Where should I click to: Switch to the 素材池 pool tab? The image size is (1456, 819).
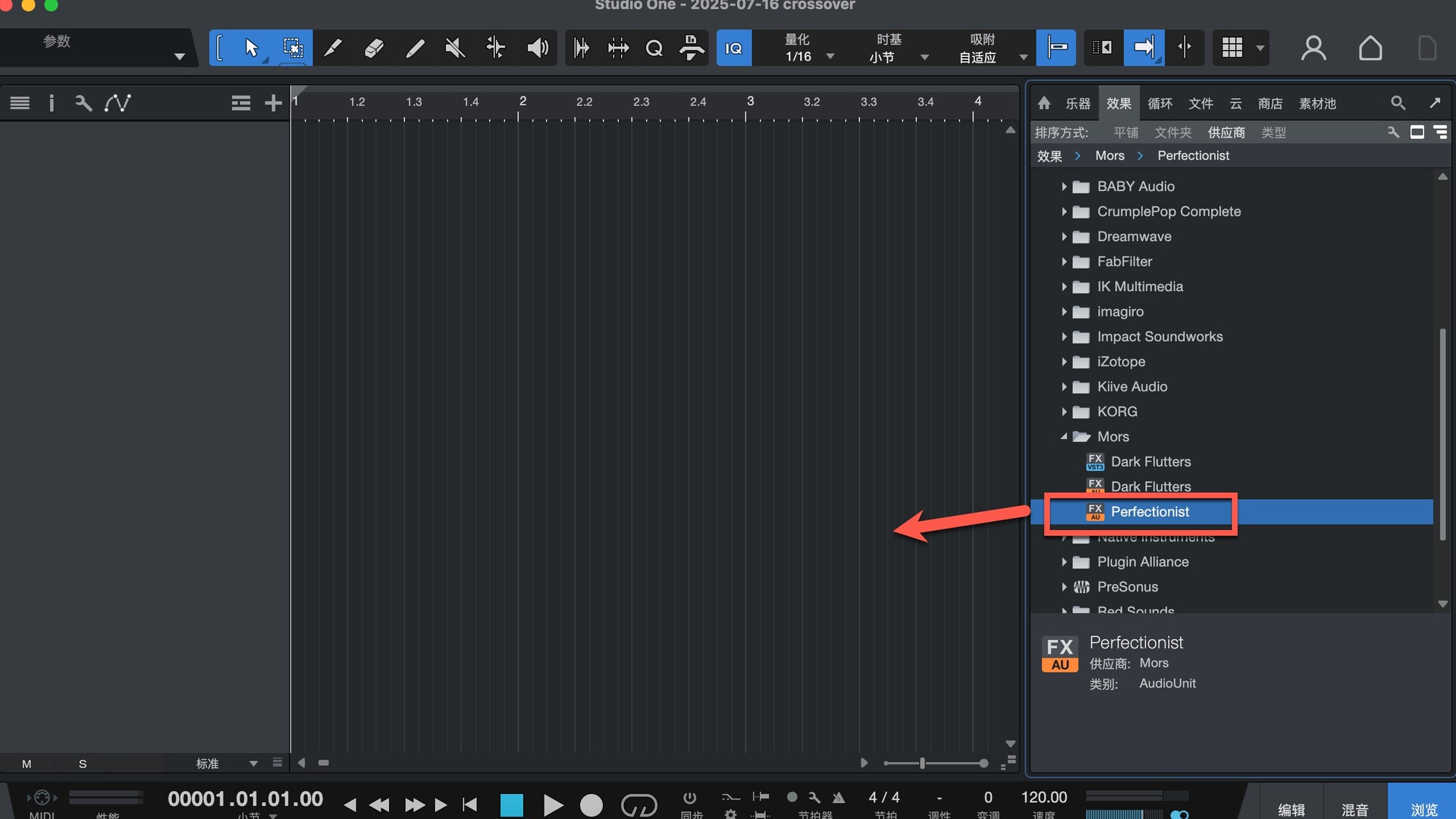point(1317,104)
